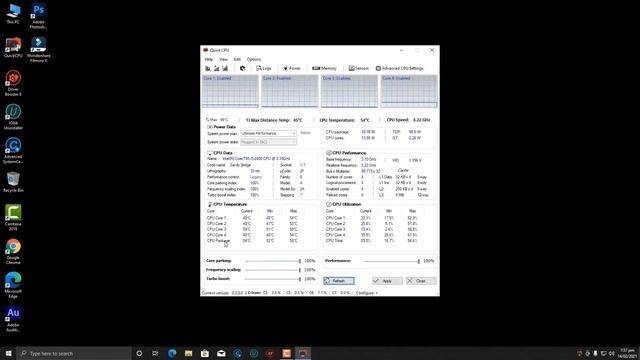The width and height of the screenshot is (640, 360).
Task: Open Camtasia 2019 desktop shortcut
Action: (13, 218)
